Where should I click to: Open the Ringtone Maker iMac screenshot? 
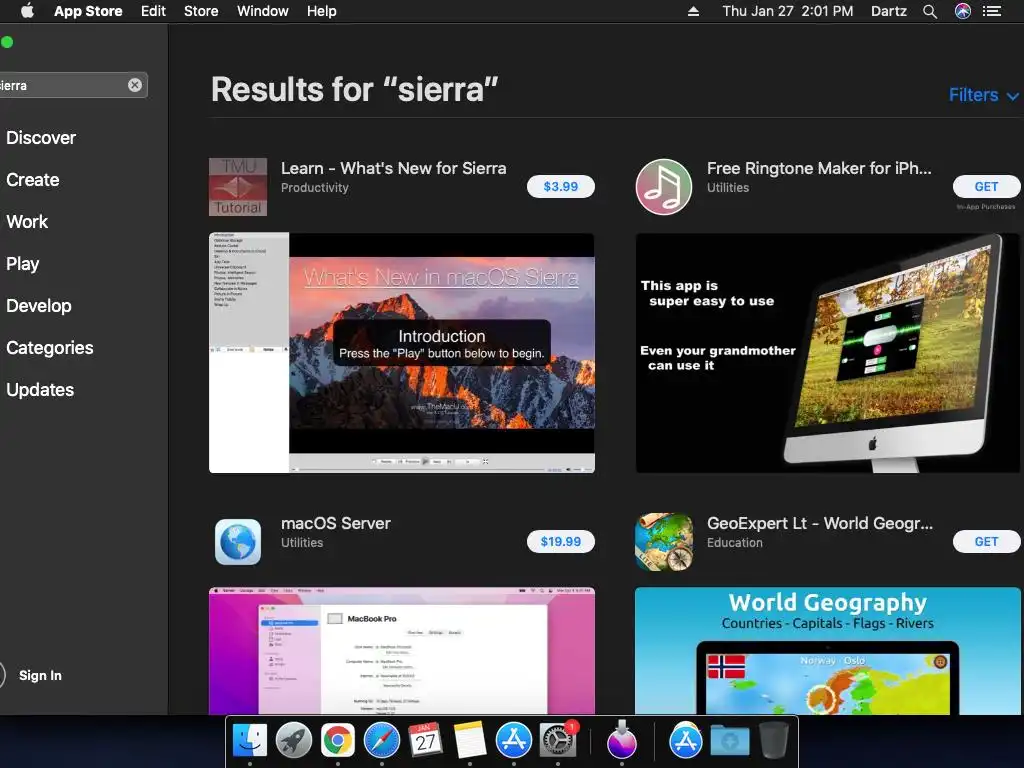[x=827, y=353]
